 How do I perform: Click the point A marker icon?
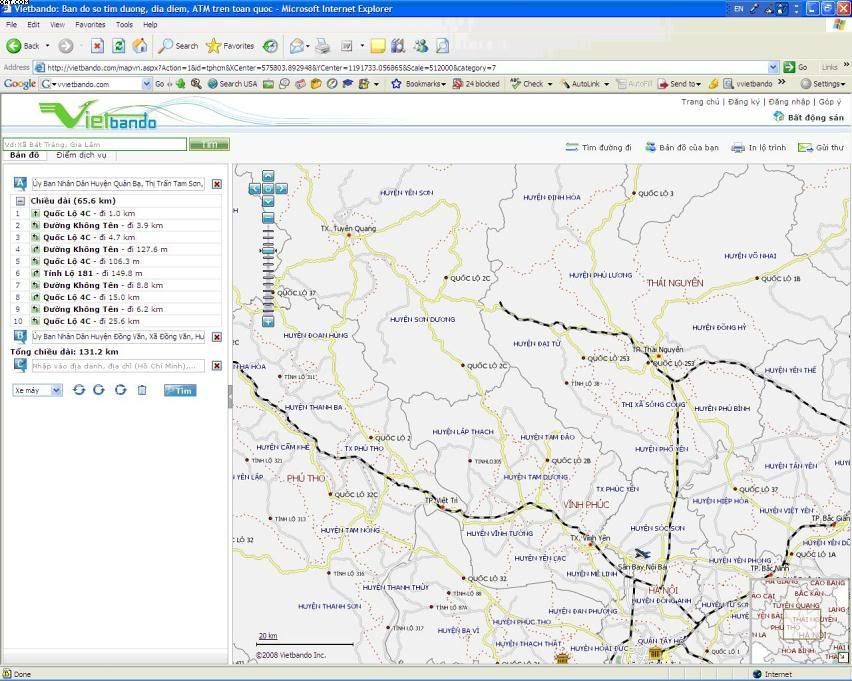click(x=20, y=184)
